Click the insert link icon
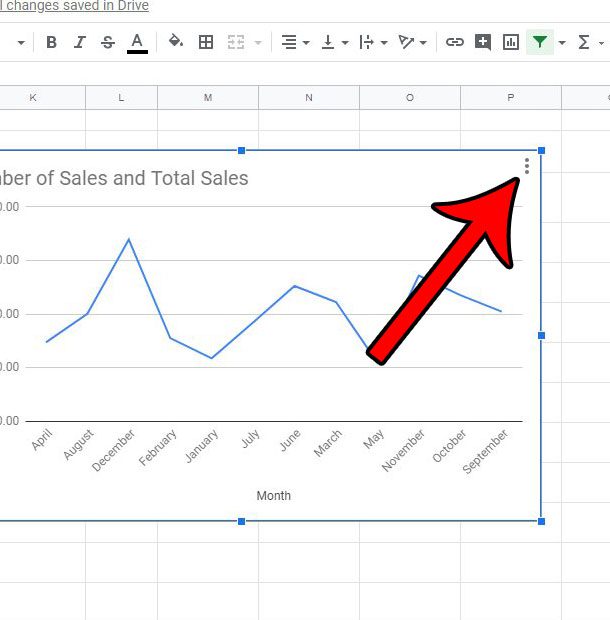This screenshot has height=620, width=610. 455,42
